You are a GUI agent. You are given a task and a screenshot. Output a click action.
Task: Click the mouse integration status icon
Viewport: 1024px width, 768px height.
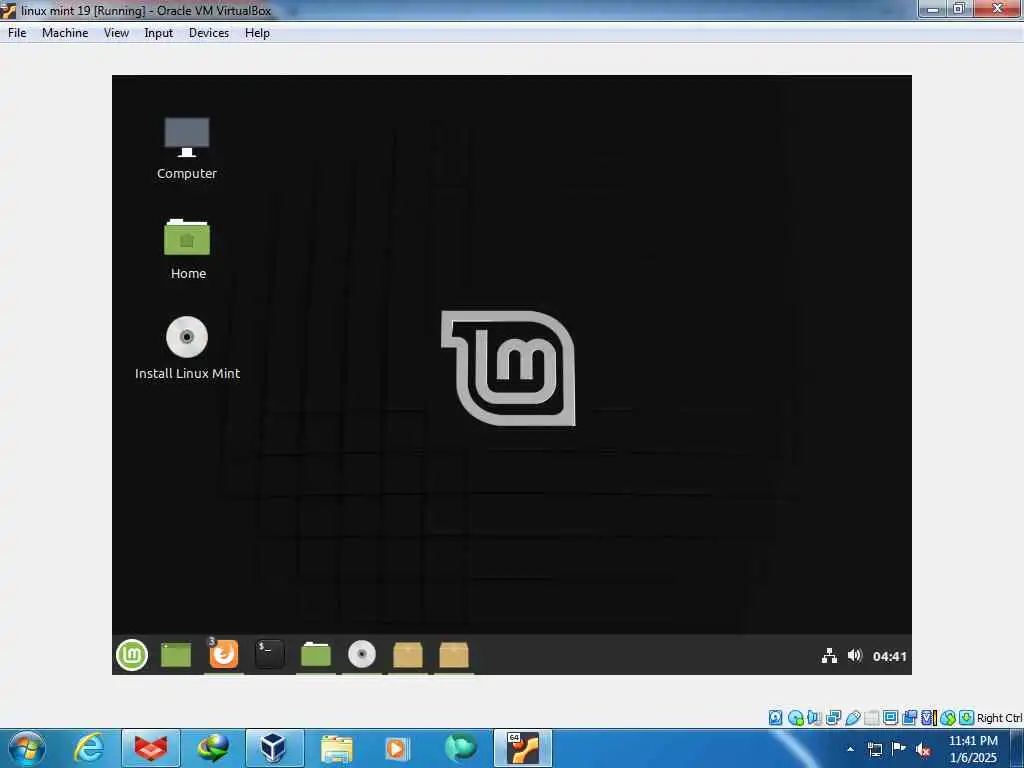click(948, 718)
